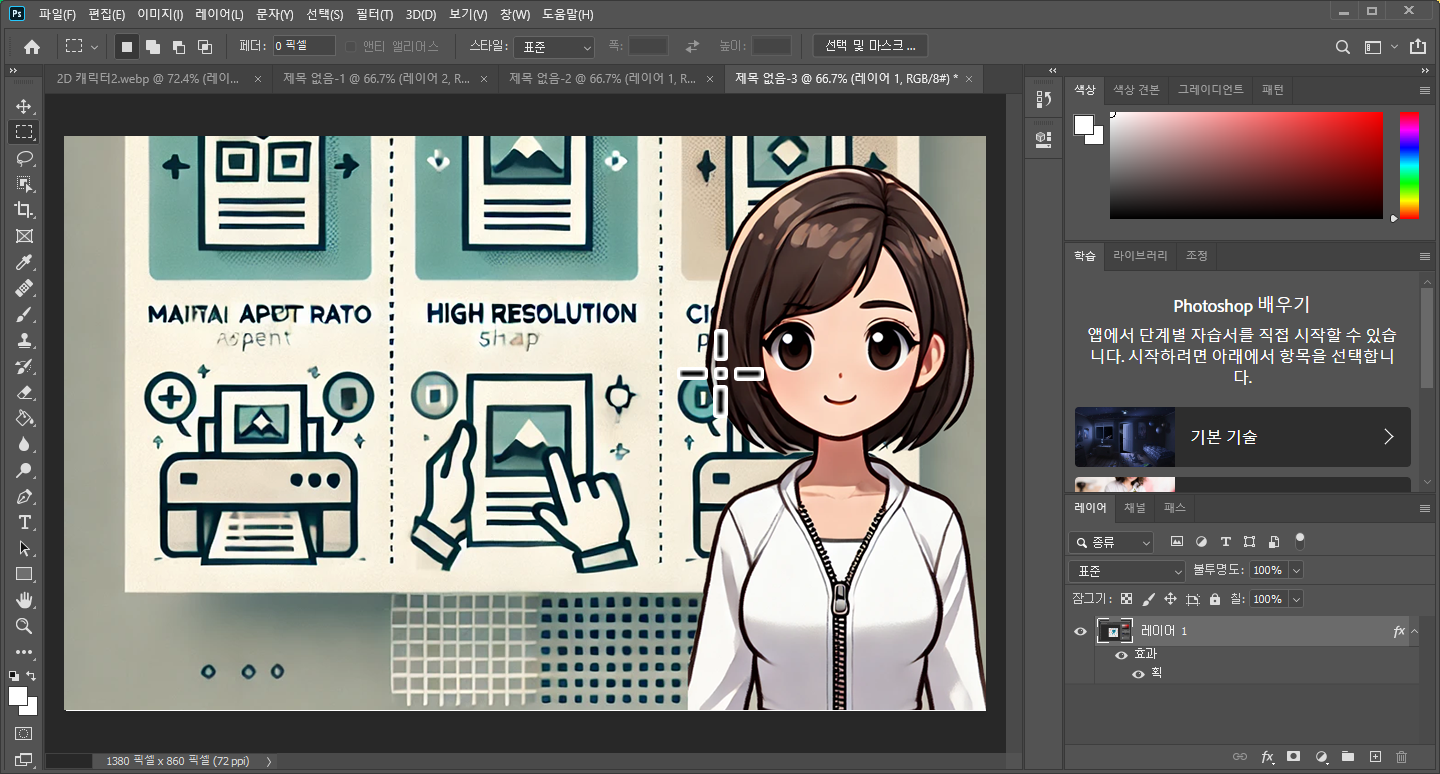Open the layer blend mode 표준 dropdown

1126,571
